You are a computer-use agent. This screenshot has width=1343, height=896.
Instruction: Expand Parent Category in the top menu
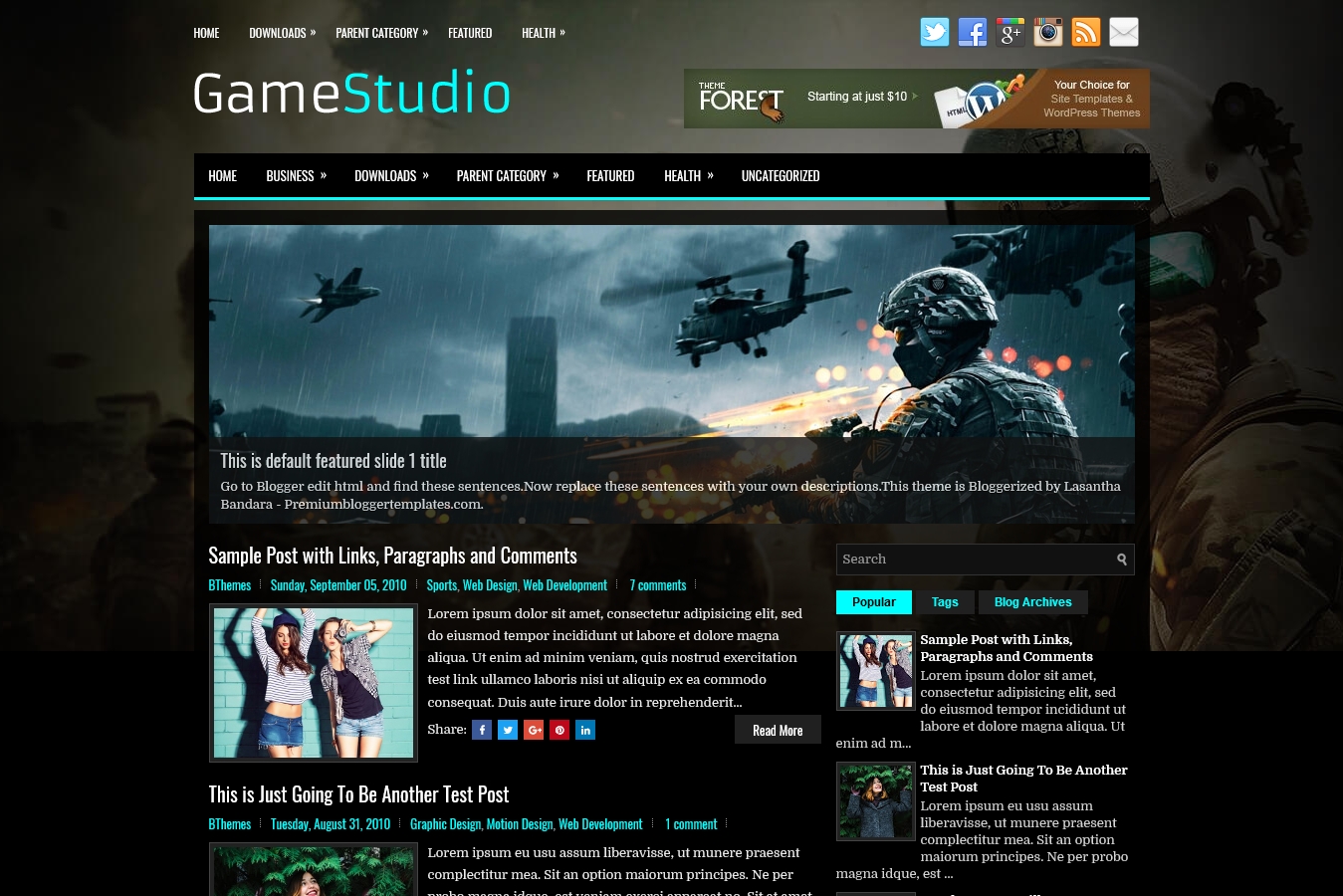(x=381, y=33)
